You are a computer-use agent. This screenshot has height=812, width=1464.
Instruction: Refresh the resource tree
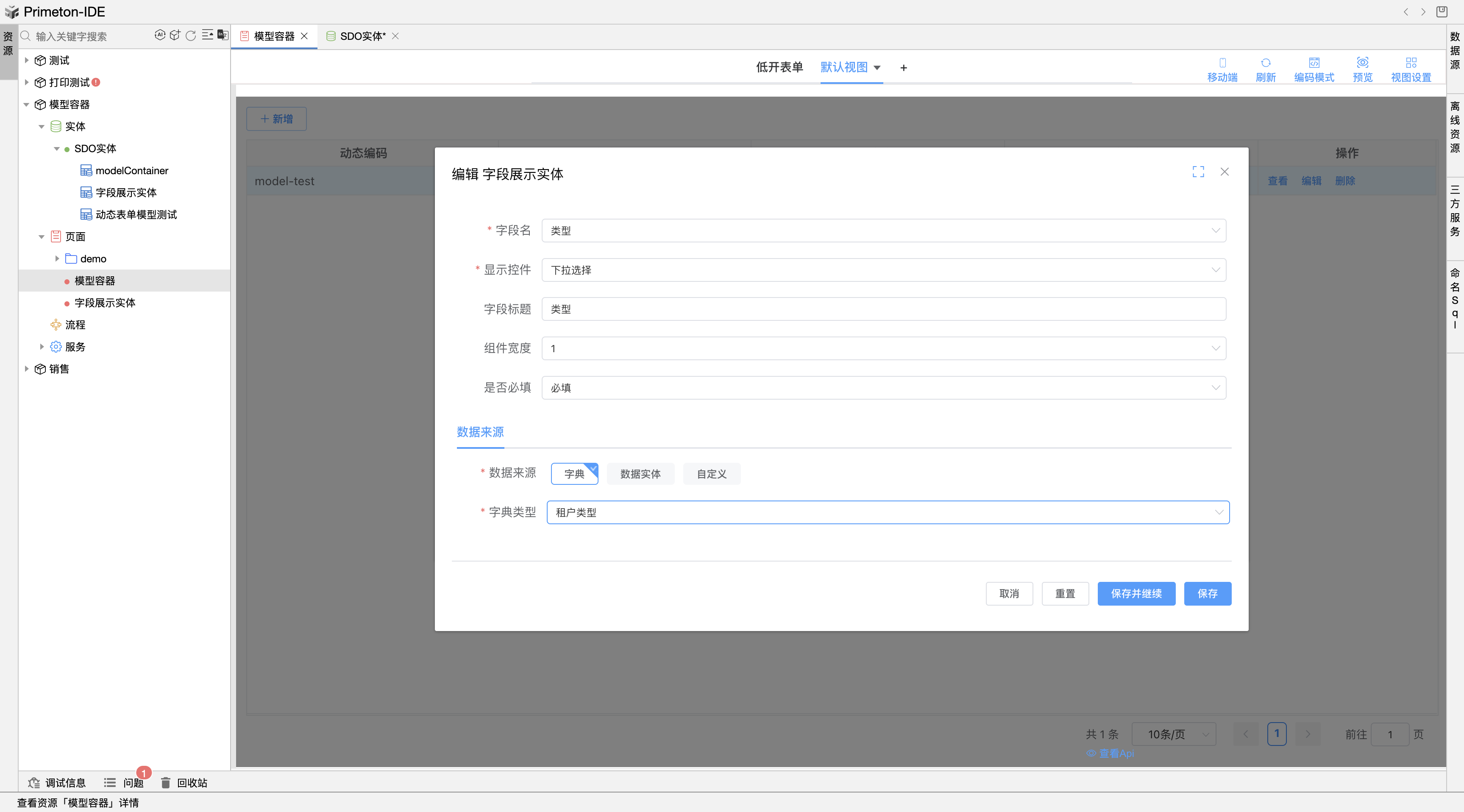(191, 35)
